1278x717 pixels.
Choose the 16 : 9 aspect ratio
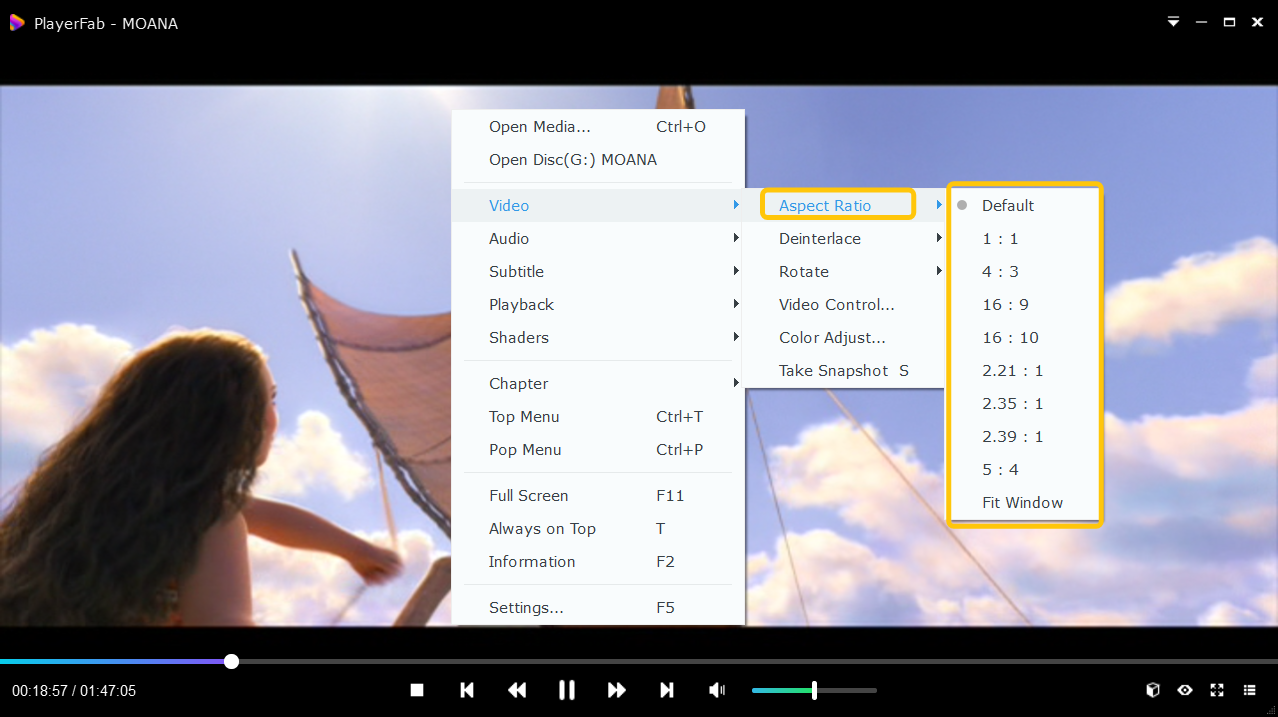point(1024,304)
